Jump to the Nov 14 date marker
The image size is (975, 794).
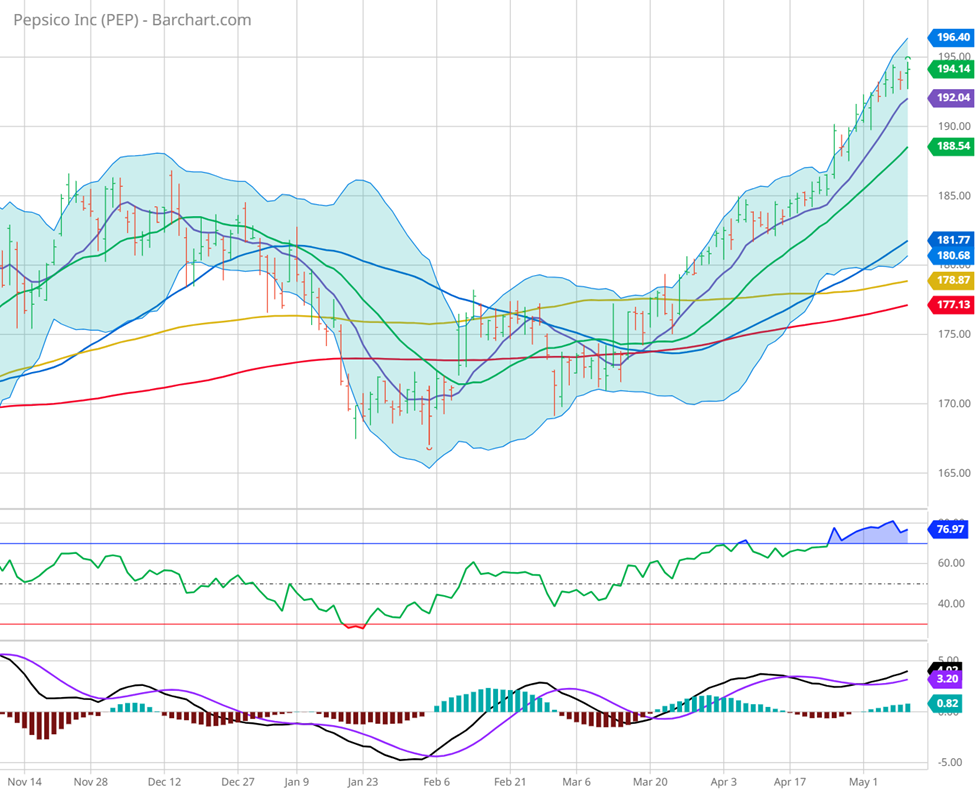24,780
